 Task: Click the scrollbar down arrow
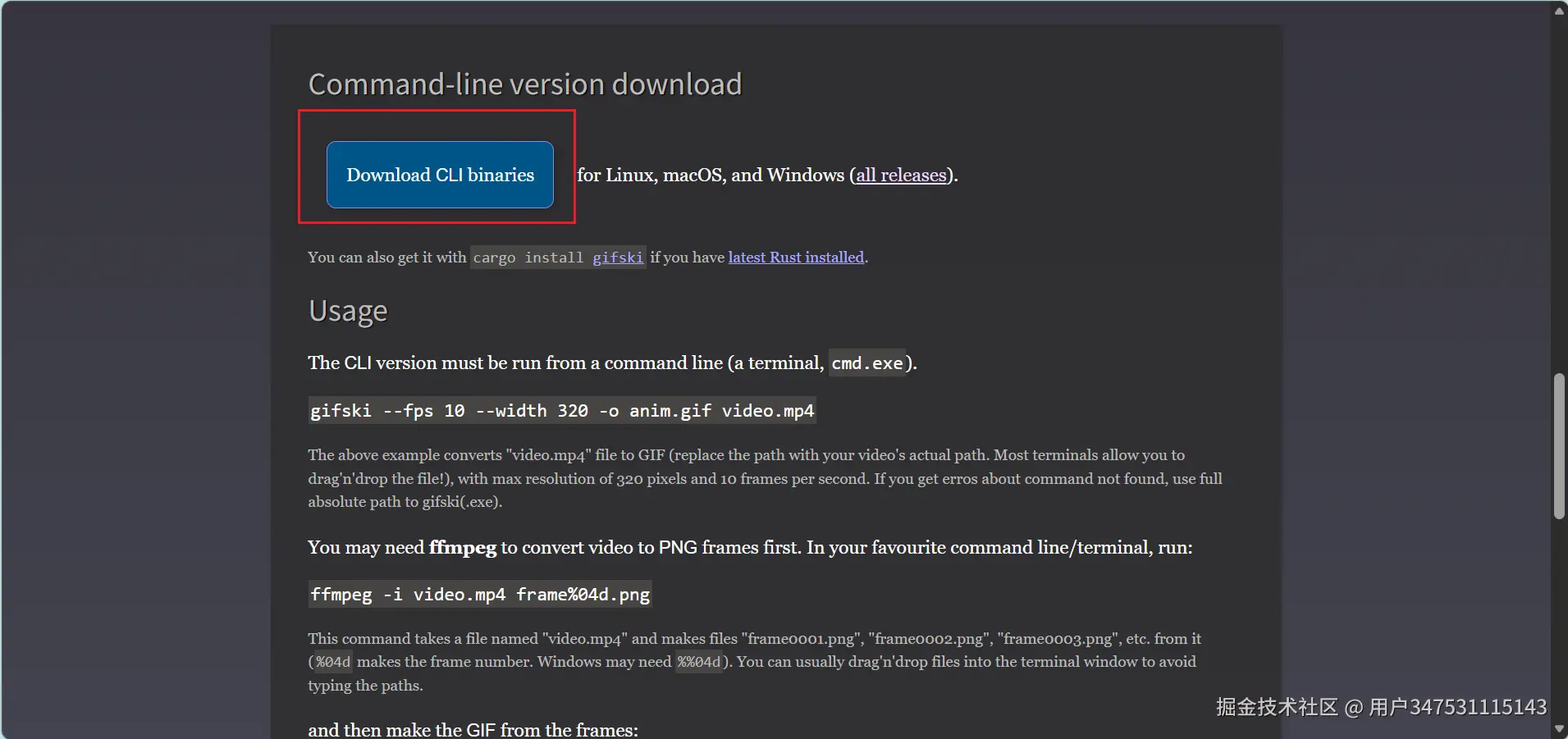point(1559,728)
